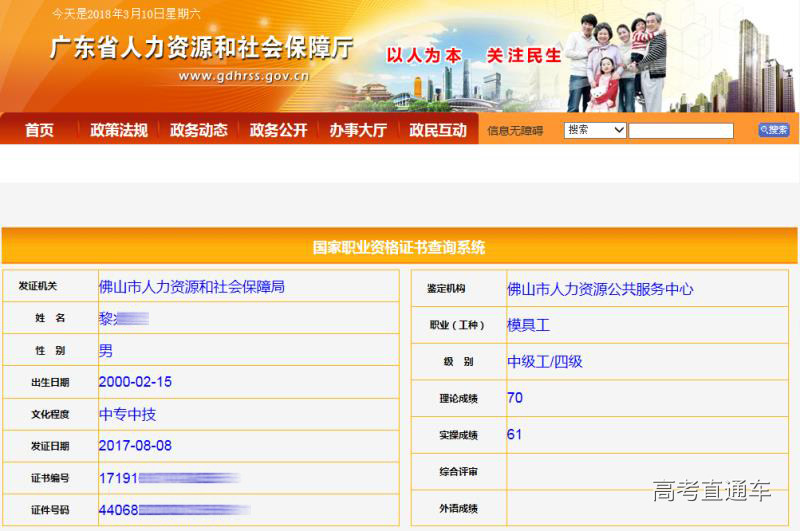This screenshot has height=531, width=800.
Task: Click the 信息无障碍 accessibility link
Action: pyautogui.click(x=515, y=131)
